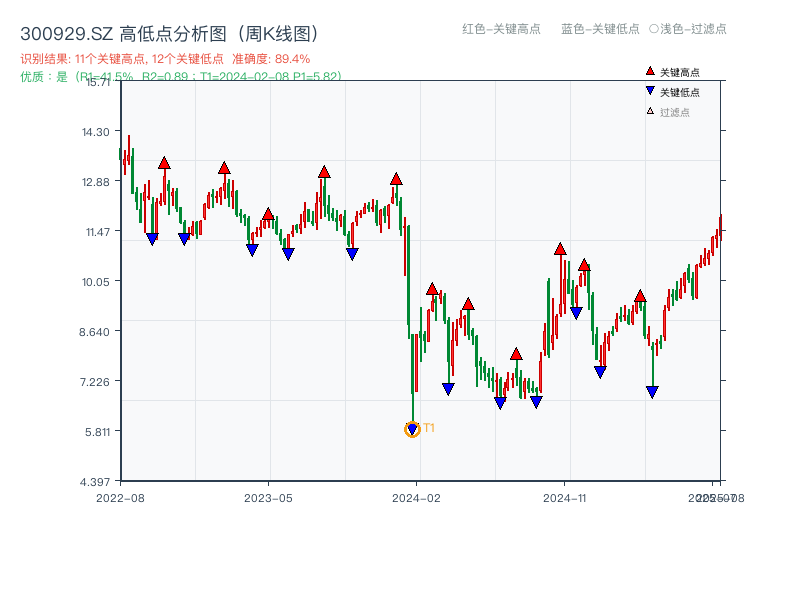Screen dimensions: 800x600
Task: Click the first blue key-low triangle at chart left
Action: 152,239
